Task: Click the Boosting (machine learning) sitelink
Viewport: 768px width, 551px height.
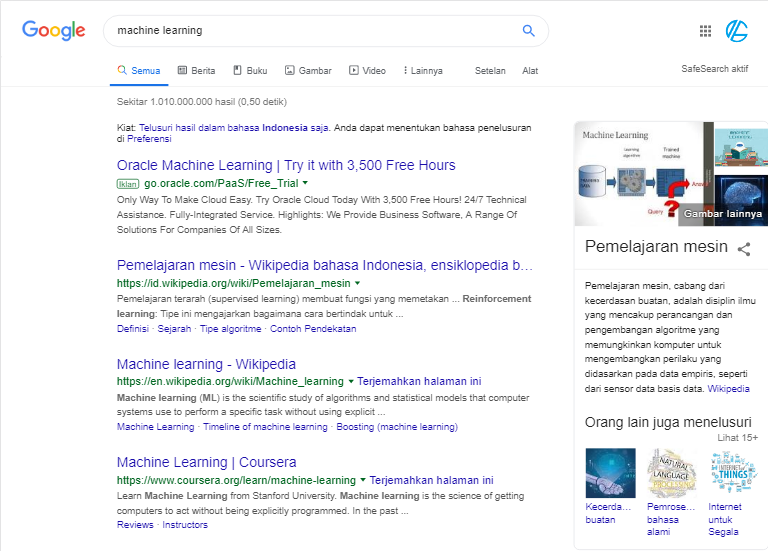Action: [x=397, y=427]
